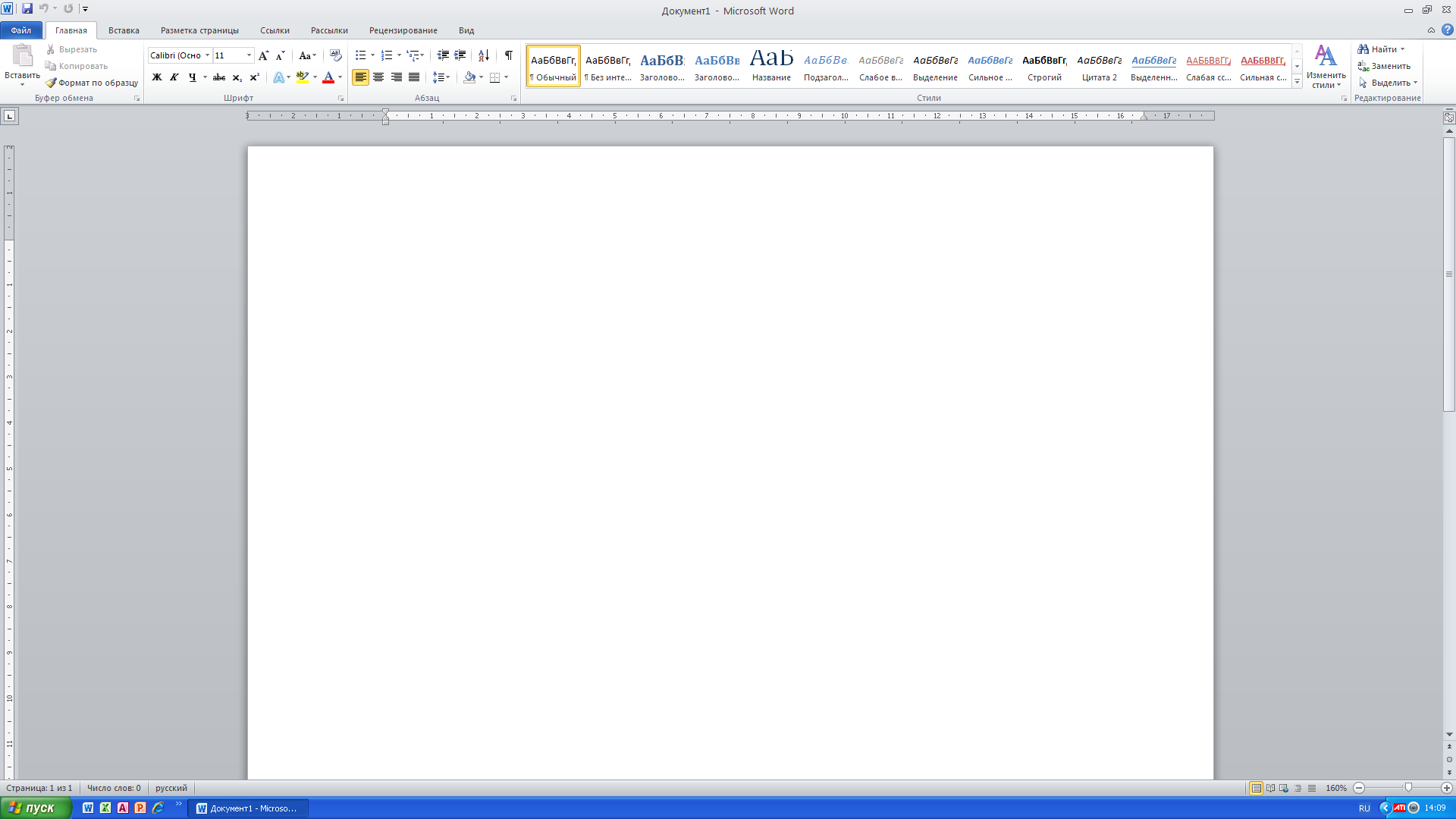Viewport: 1456px width, 819px height.
Task: Click the Format Painter brush icon
Action: pyautogui.click(x=51, y=83)
